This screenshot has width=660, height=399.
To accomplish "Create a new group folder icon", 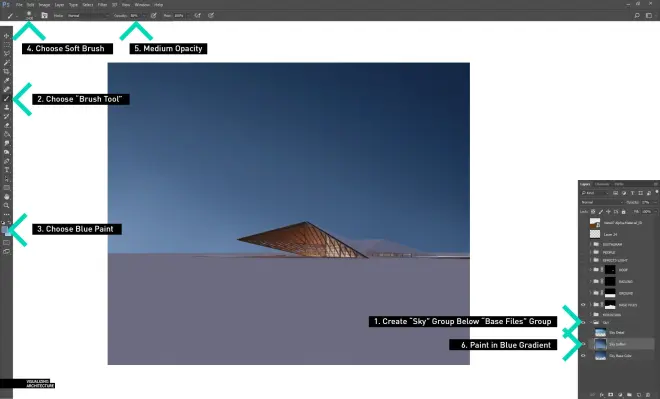I will pos(629,394).
